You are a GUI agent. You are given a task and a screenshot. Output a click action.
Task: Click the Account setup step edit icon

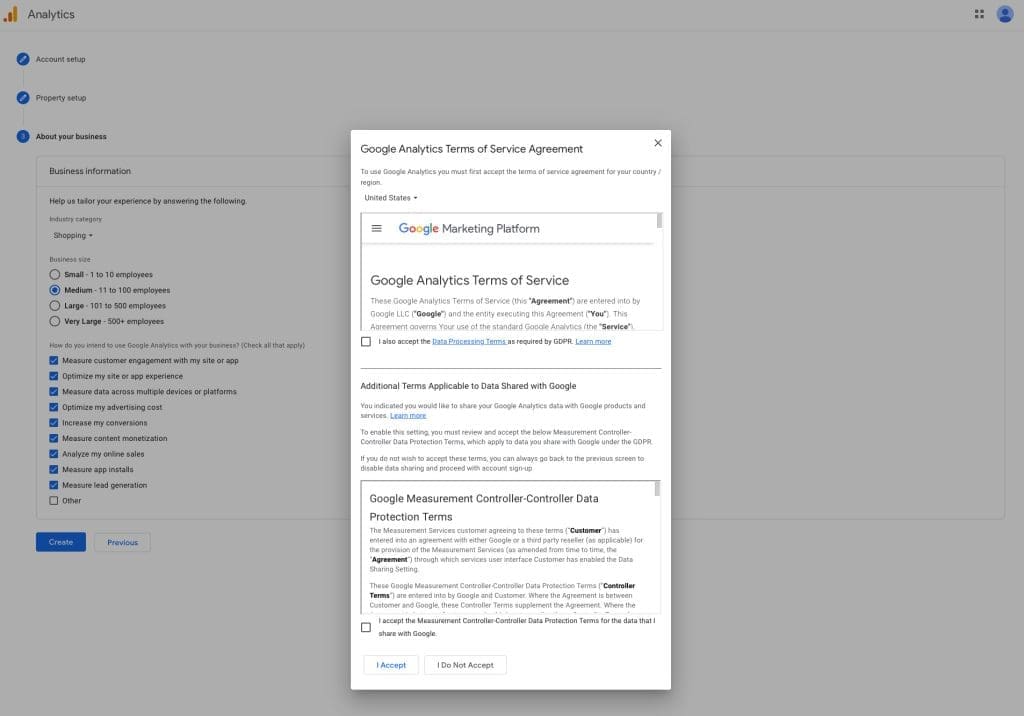click(x=23, y=59)
